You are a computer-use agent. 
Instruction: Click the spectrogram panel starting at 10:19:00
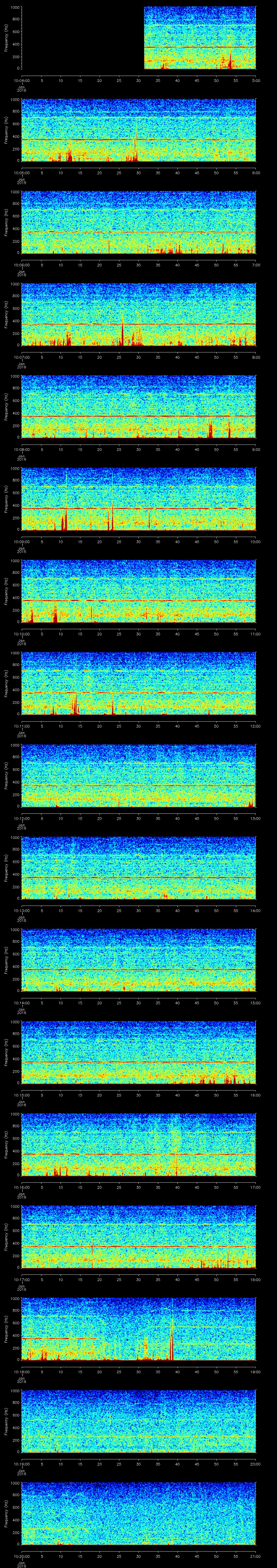click(x=139, y=1421)
